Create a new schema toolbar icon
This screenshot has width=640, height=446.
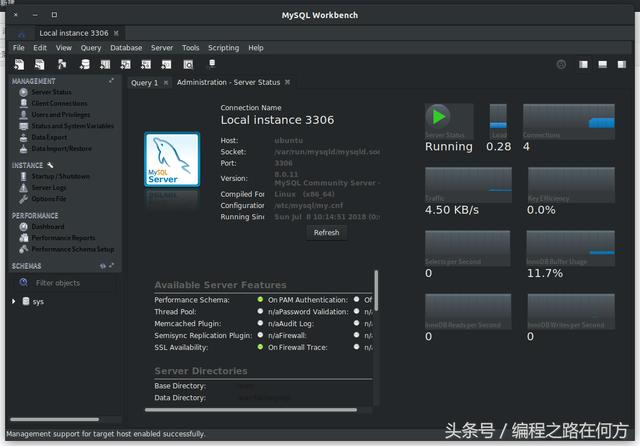click(x=84, y=64)
